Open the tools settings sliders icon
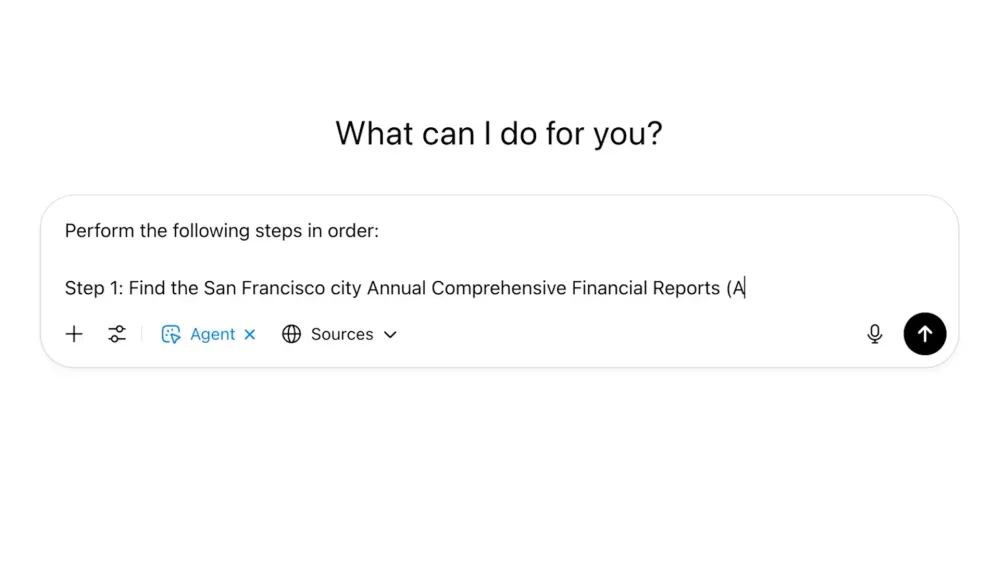Screen dimensions: 1000x562 [x=117, y=334]
